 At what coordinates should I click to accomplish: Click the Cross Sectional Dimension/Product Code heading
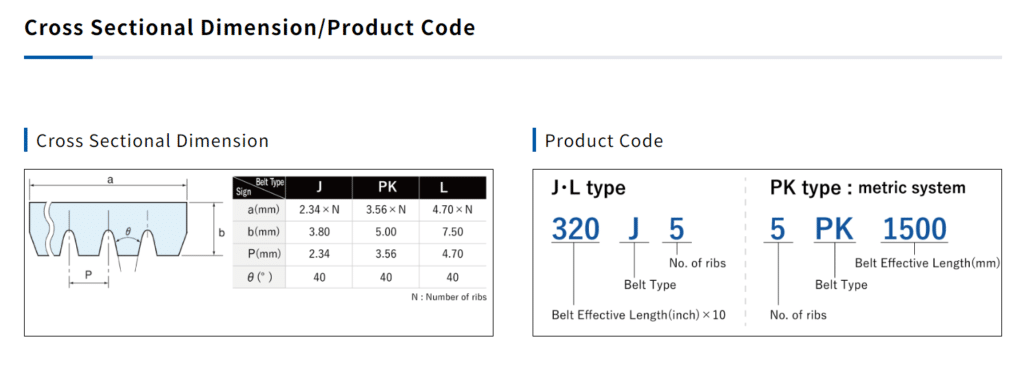coord(249,28)
